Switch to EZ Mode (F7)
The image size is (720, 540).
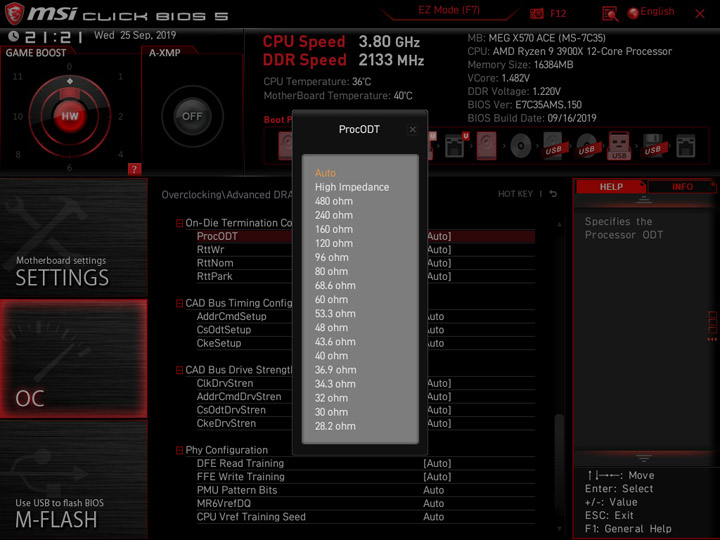[449, 10]
